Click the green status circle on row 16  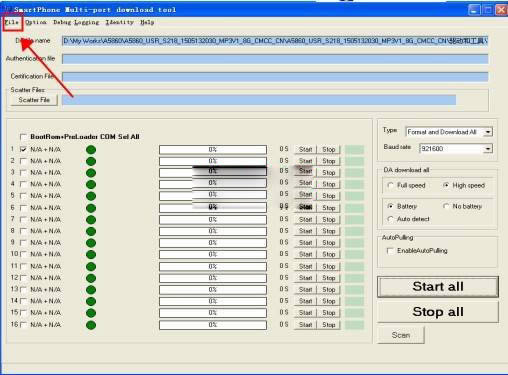point(91,325)
